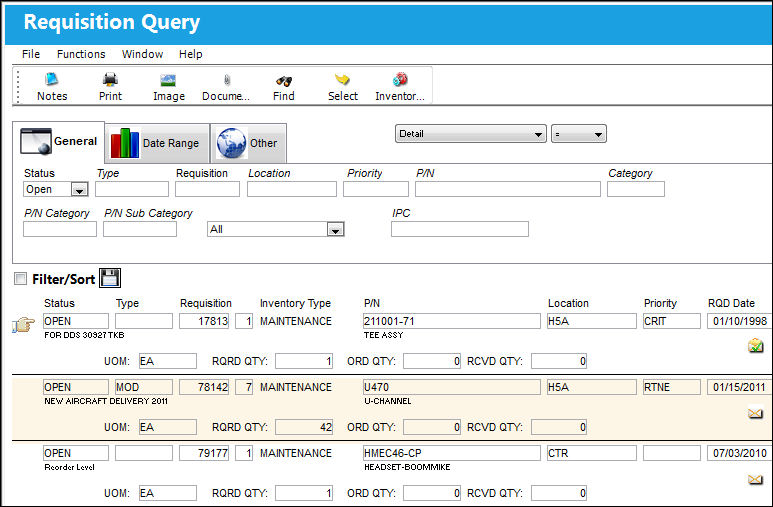Open the equals operator dropdown
773x507 pixels.
pos(579,134)
